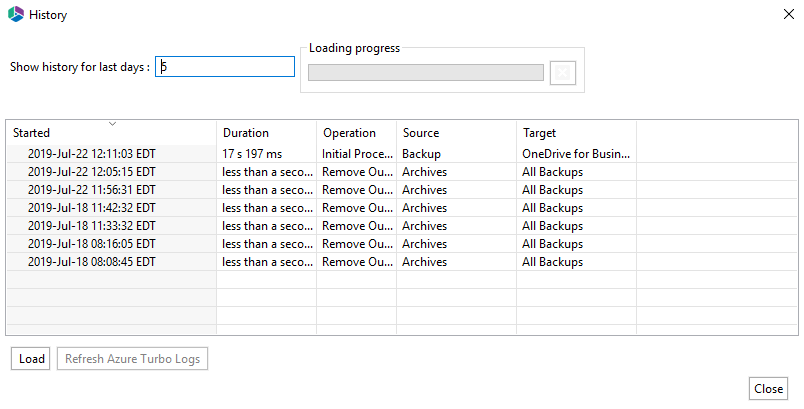804x409 pixels.
Task: Sort by the Duration column header
Action: 266,133
